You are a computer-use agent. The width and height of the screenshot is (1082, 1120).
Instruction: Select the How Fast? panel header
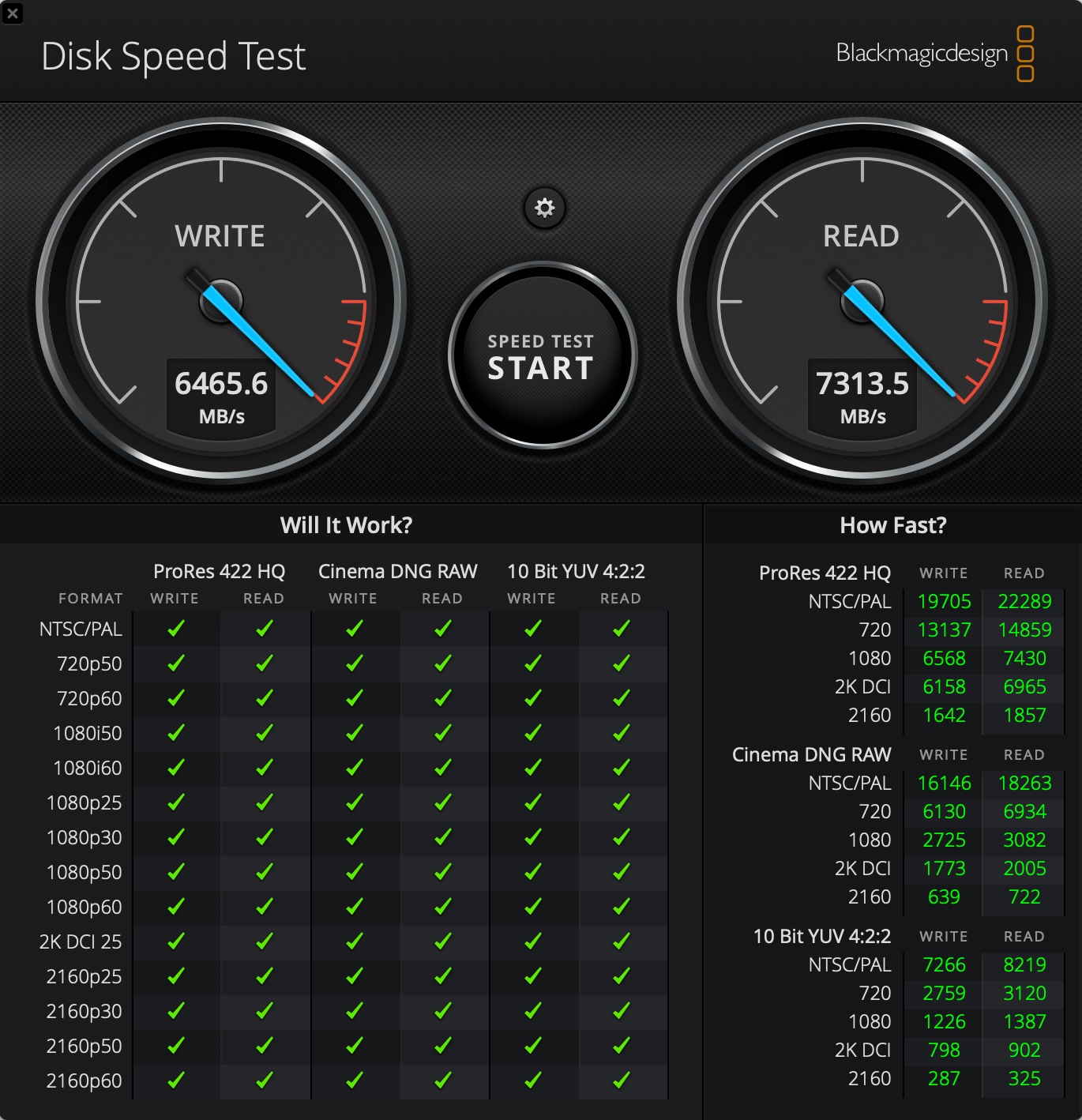(x=892, y=525)
